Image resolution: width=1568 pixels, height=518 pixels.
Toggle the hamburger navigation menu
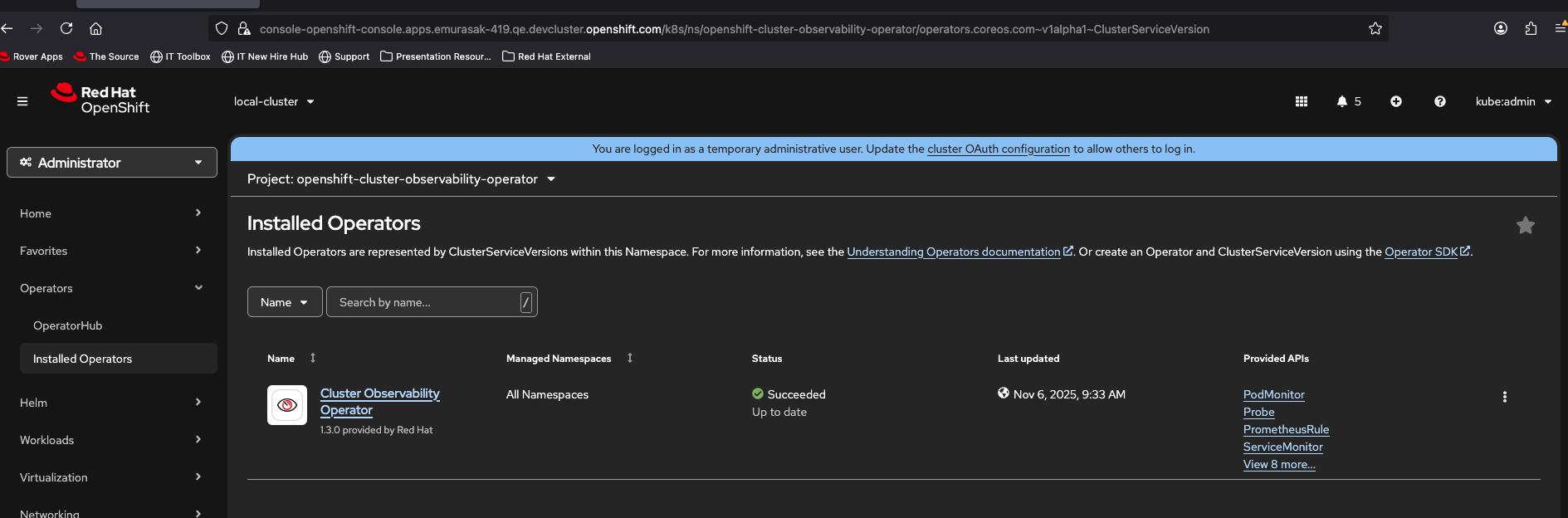[22, 101]
